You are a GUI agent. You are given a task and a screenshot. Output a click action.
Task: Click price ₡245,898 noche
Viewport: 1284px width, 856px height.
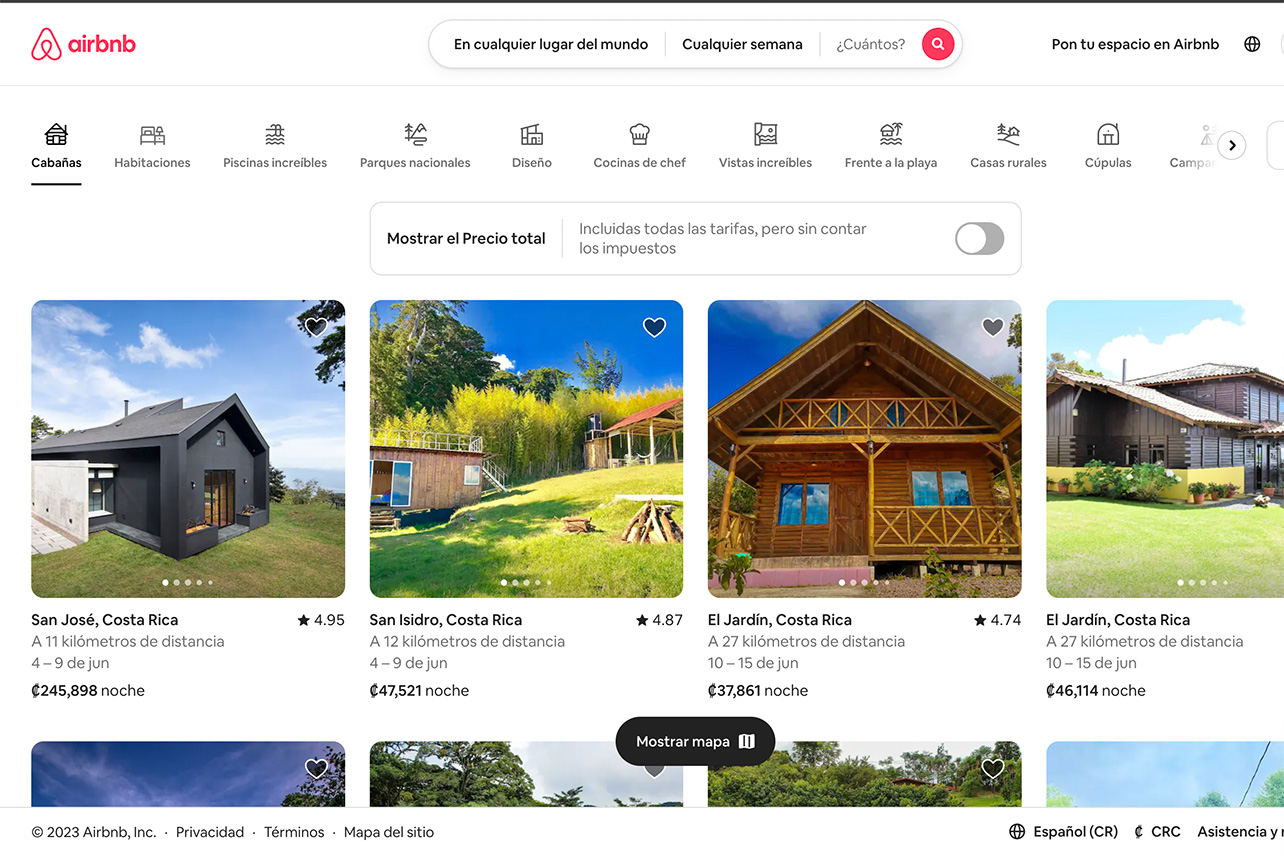[88, 691]
